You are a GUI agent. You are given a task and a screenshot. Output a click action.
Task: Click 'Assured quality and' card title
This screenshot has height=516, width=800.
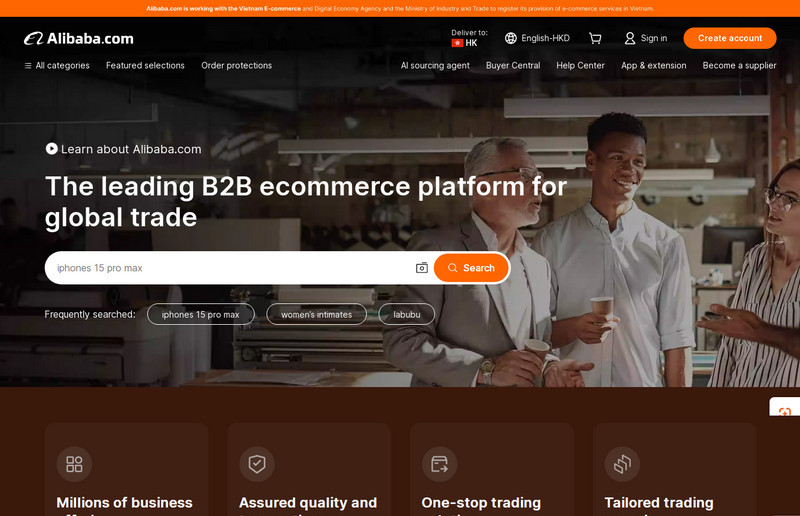[308, 503]
